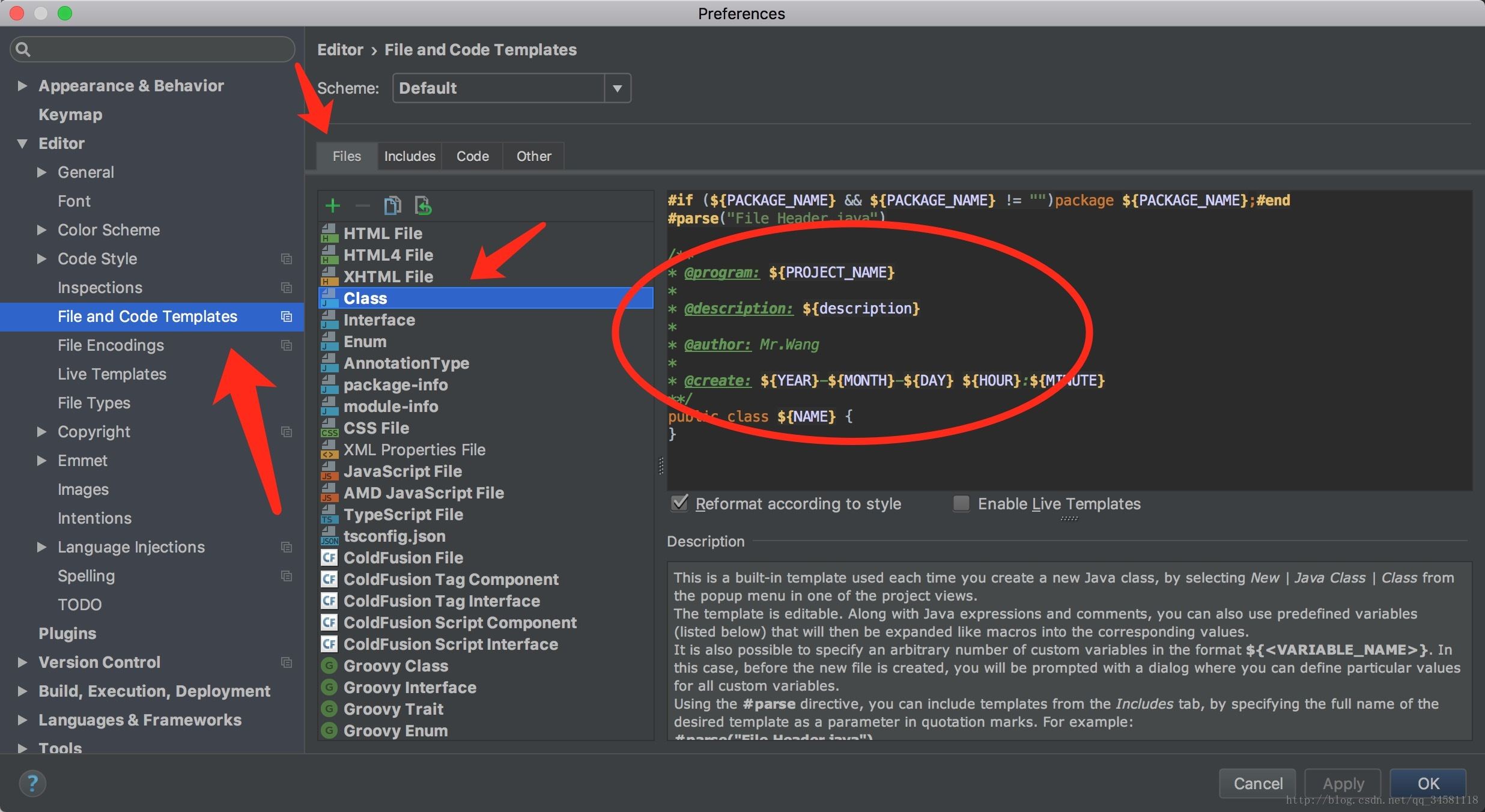Click the new template add icon
Image resolution: width=1485 pixels, height=812 pixels.
coord(333,204)
